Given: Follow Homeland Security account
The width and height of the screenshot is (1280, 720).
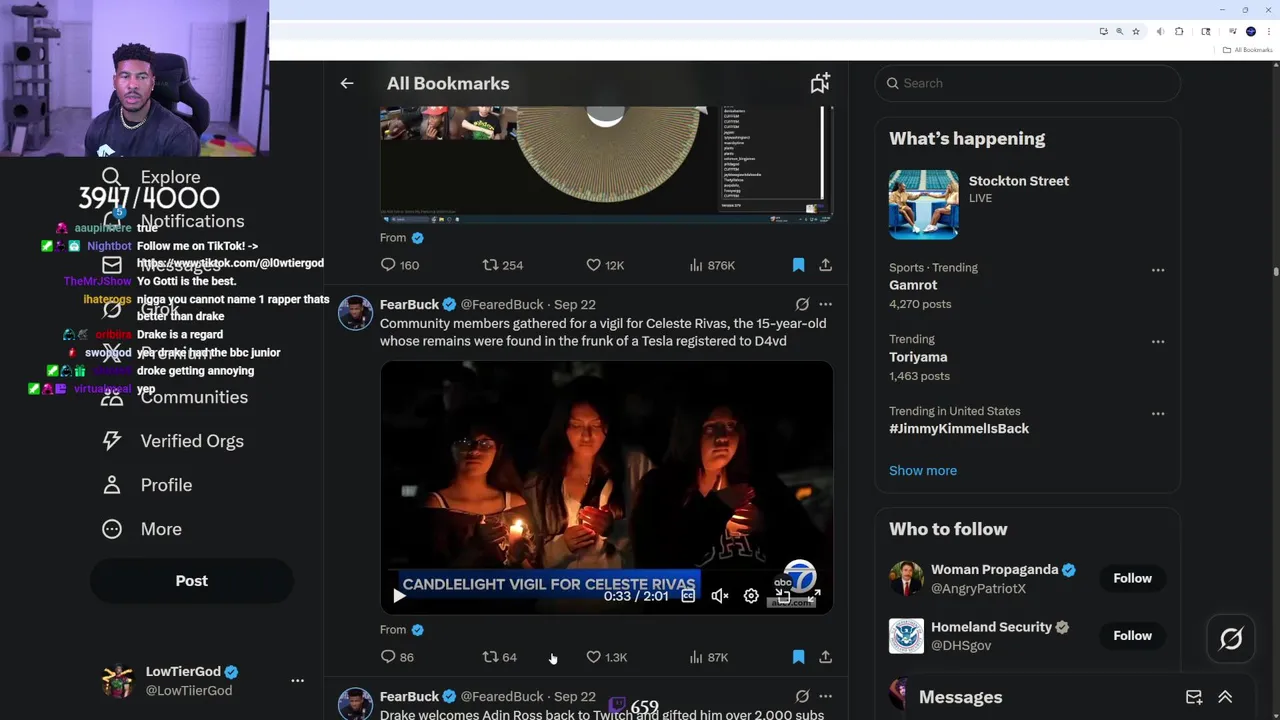Looking at the screenshot, I should pyautogui.click(x=1132, y=635).
